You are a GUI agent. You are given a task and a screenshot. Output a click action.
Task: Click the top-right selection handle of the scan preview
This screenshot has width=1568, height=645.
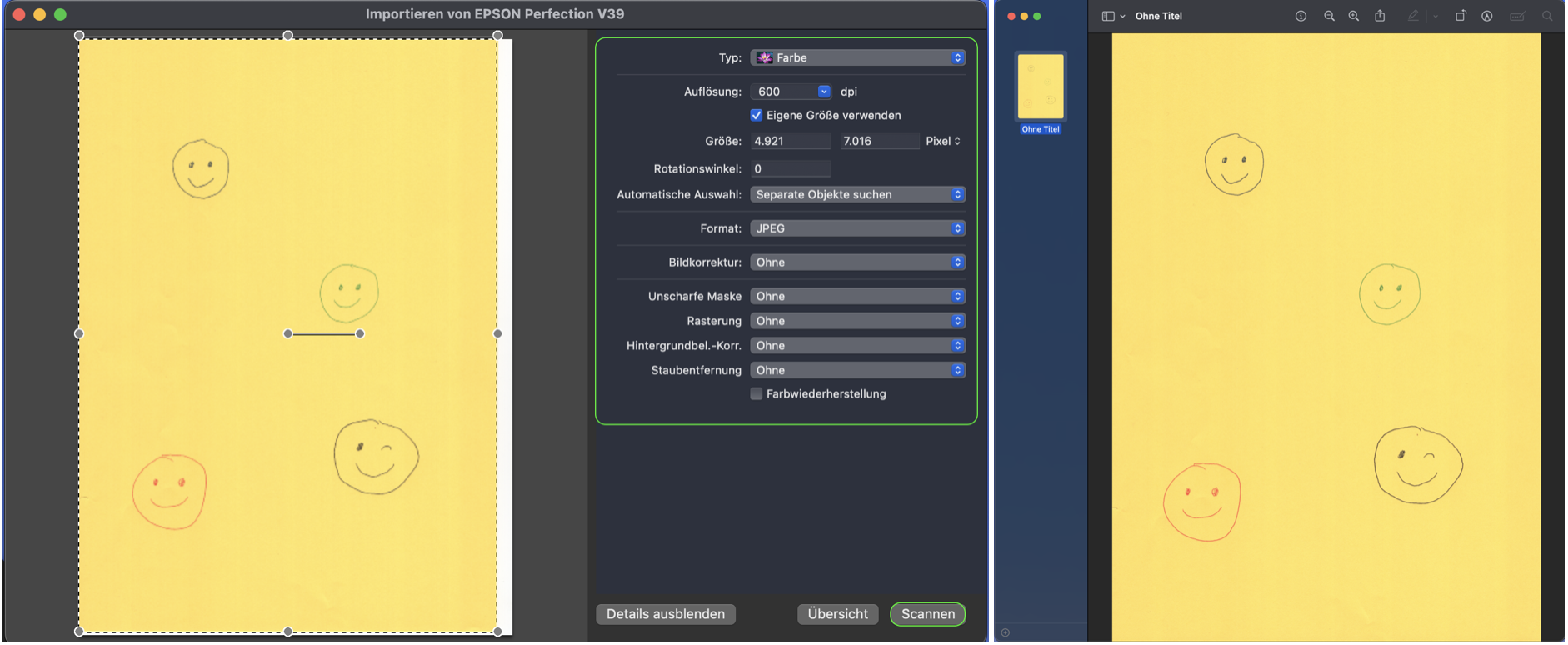click(497, 36)
